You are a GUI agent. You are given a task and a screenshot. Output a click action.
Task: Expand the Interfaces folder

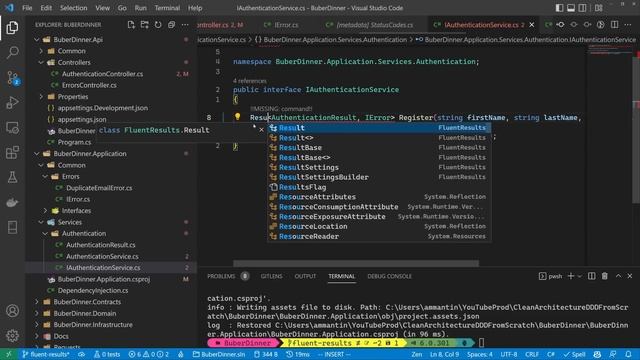pyautogui.click(x=45, y=211)
